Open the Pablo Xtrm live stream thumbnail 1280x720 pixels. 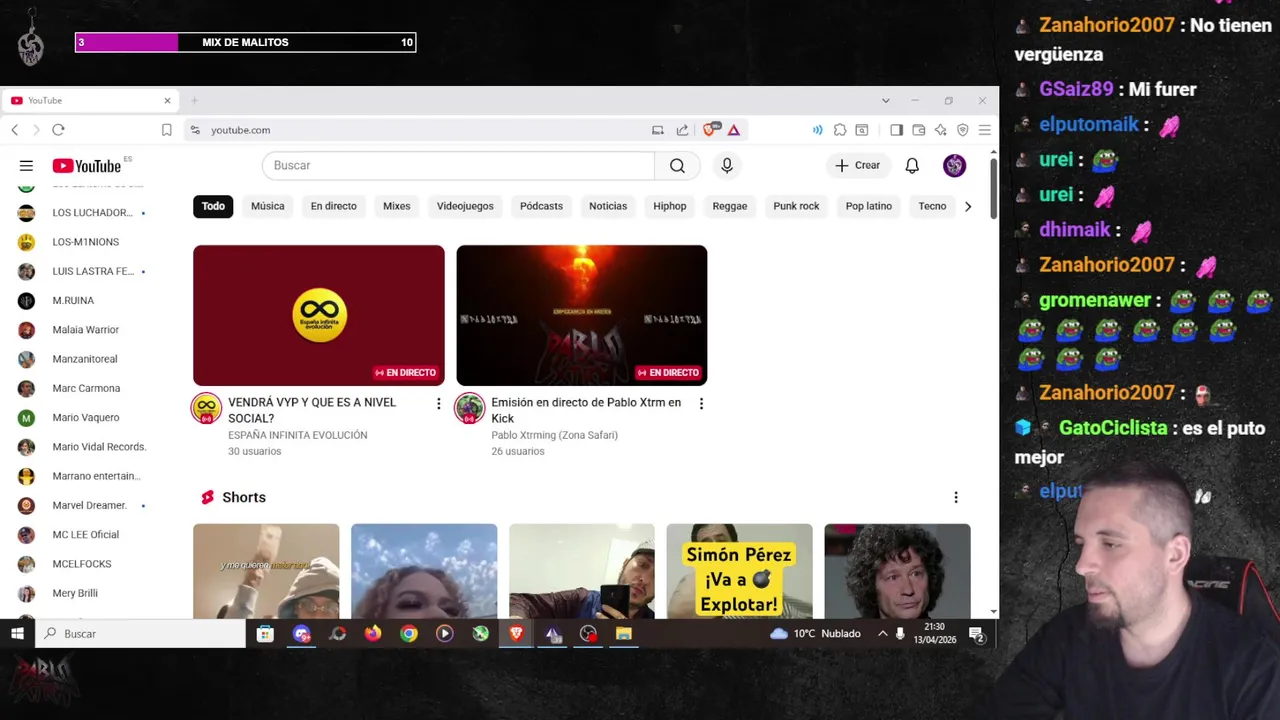(582, 315)
